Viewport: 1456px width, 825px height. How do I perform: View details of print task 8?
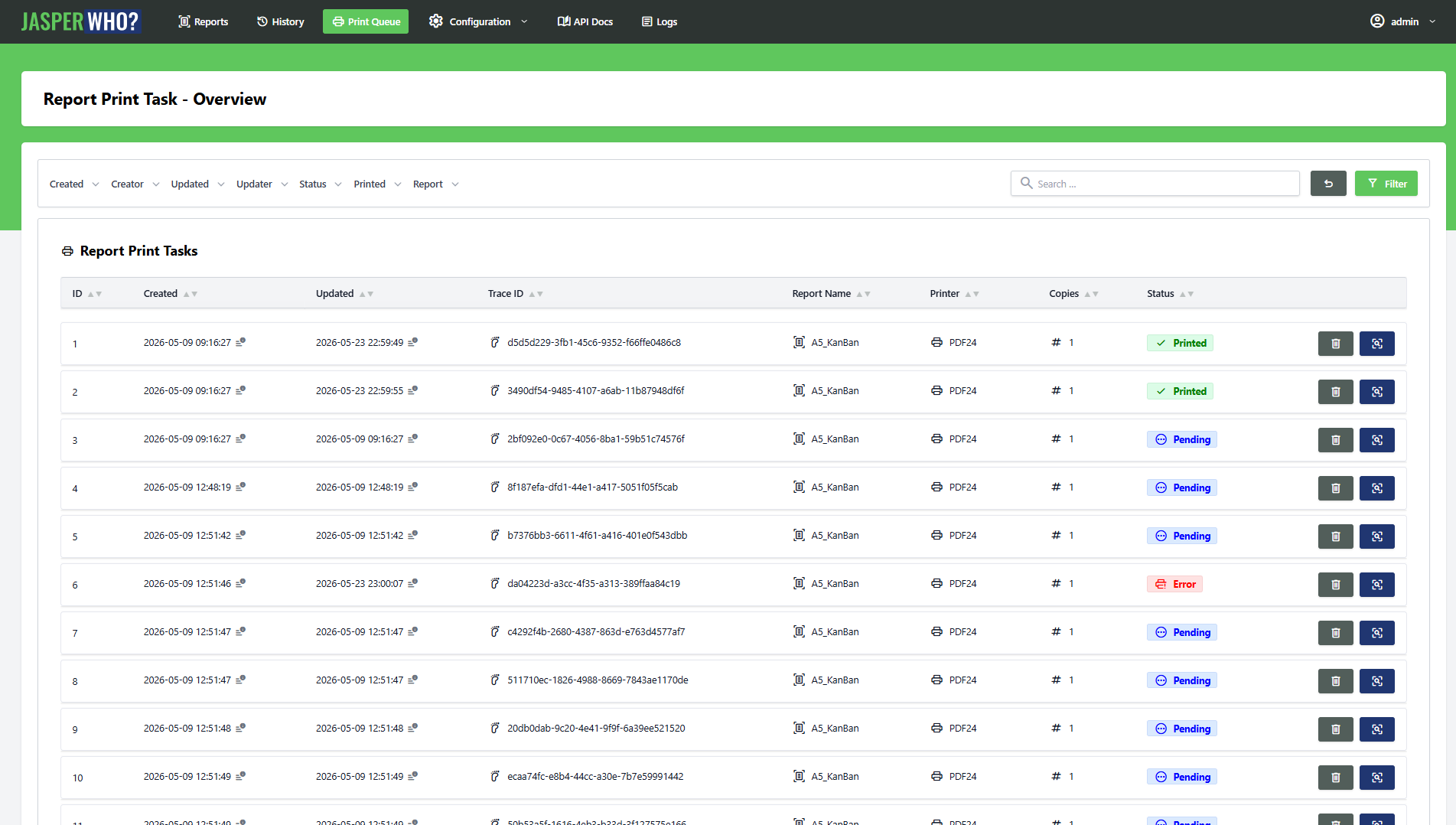1376,681
